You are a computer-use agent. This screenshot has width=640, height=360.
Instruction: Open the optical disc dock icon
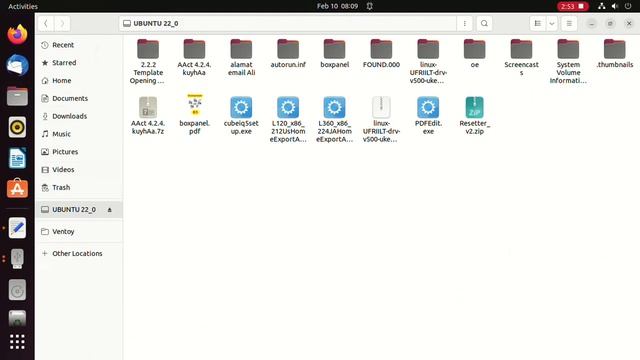(17, 290)
